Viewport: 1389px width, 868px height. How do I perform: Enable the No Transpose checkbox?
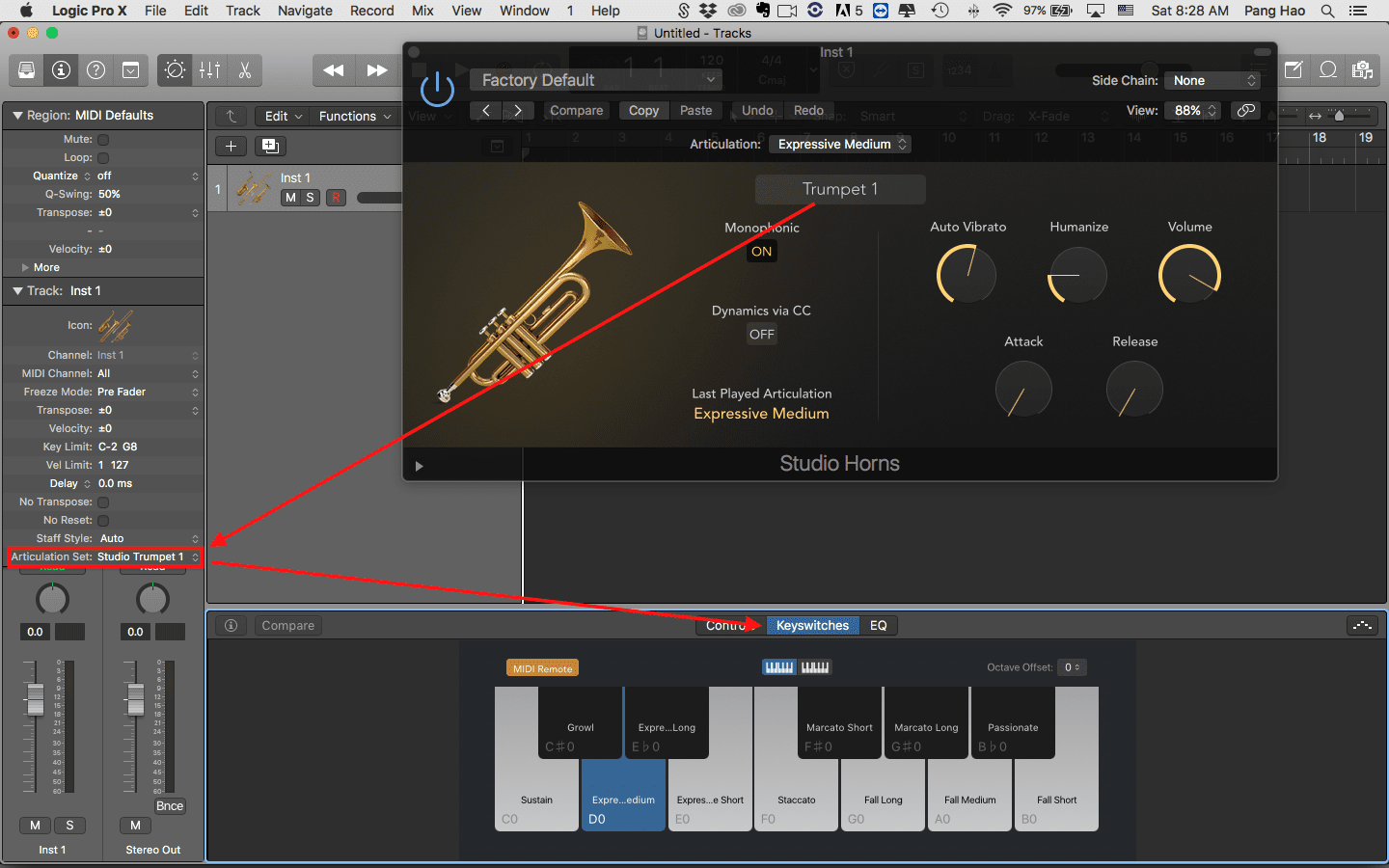coord(103,502)
